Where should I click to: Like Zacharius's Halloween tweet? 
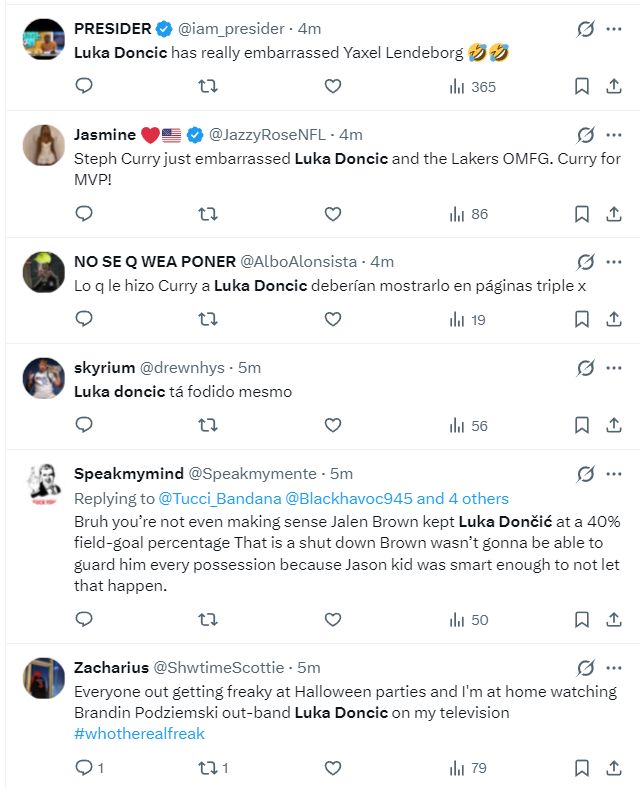[x=333, y=768]
